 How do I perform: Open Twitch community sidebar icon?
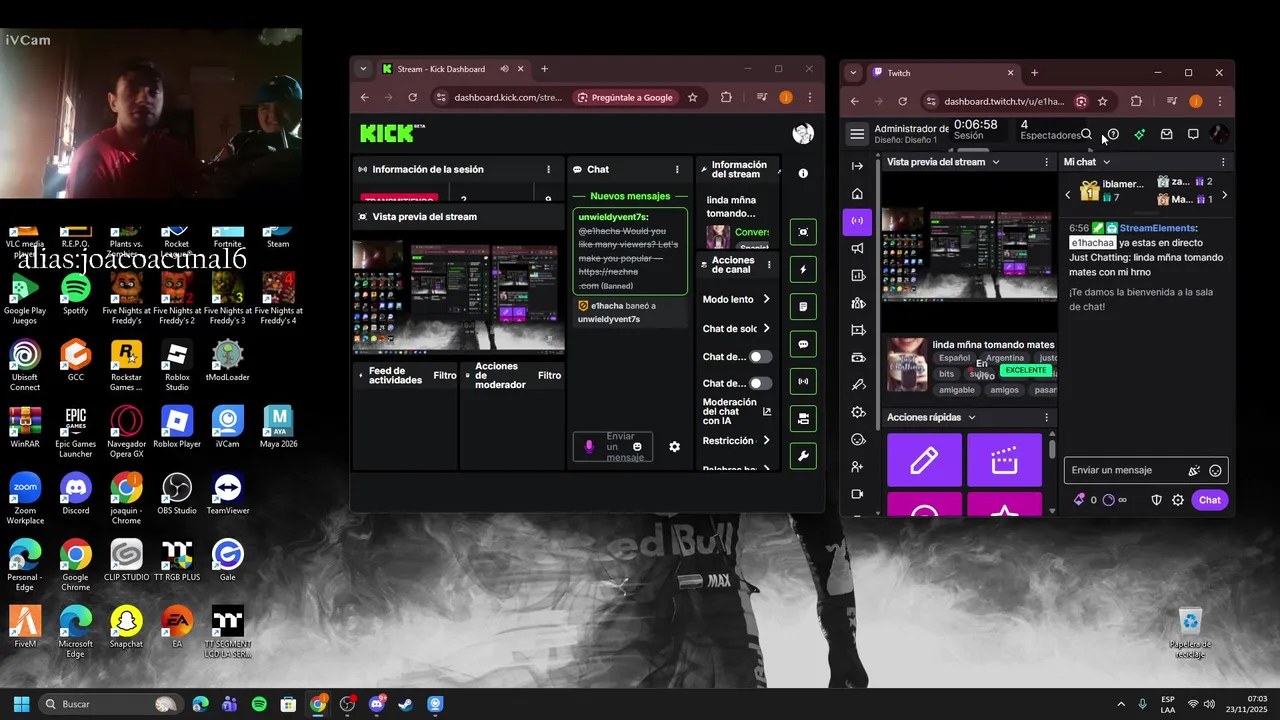[x=857, y=303]
